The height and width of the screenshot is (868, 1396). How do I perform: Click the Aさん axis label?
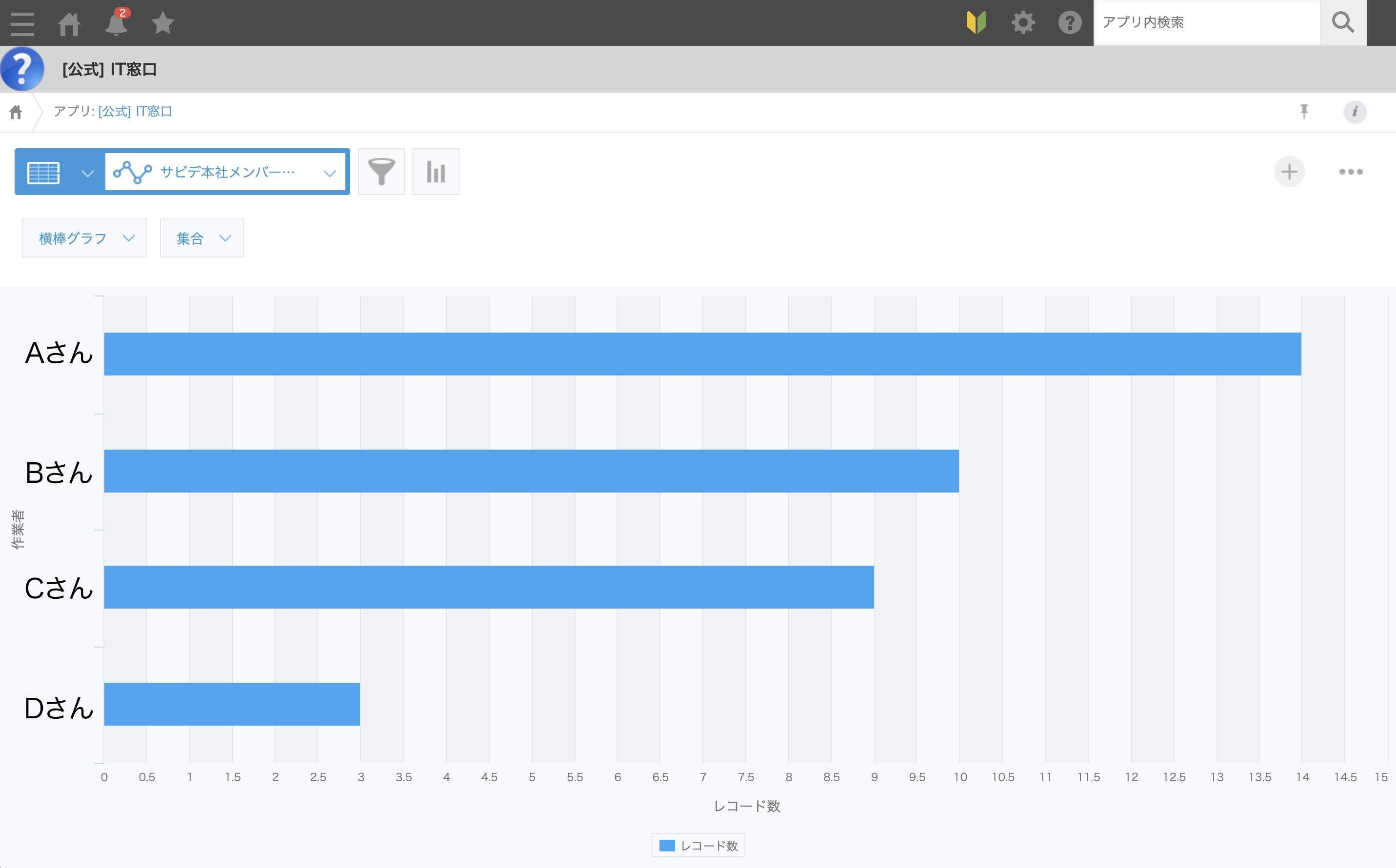(x=59, y=353)
